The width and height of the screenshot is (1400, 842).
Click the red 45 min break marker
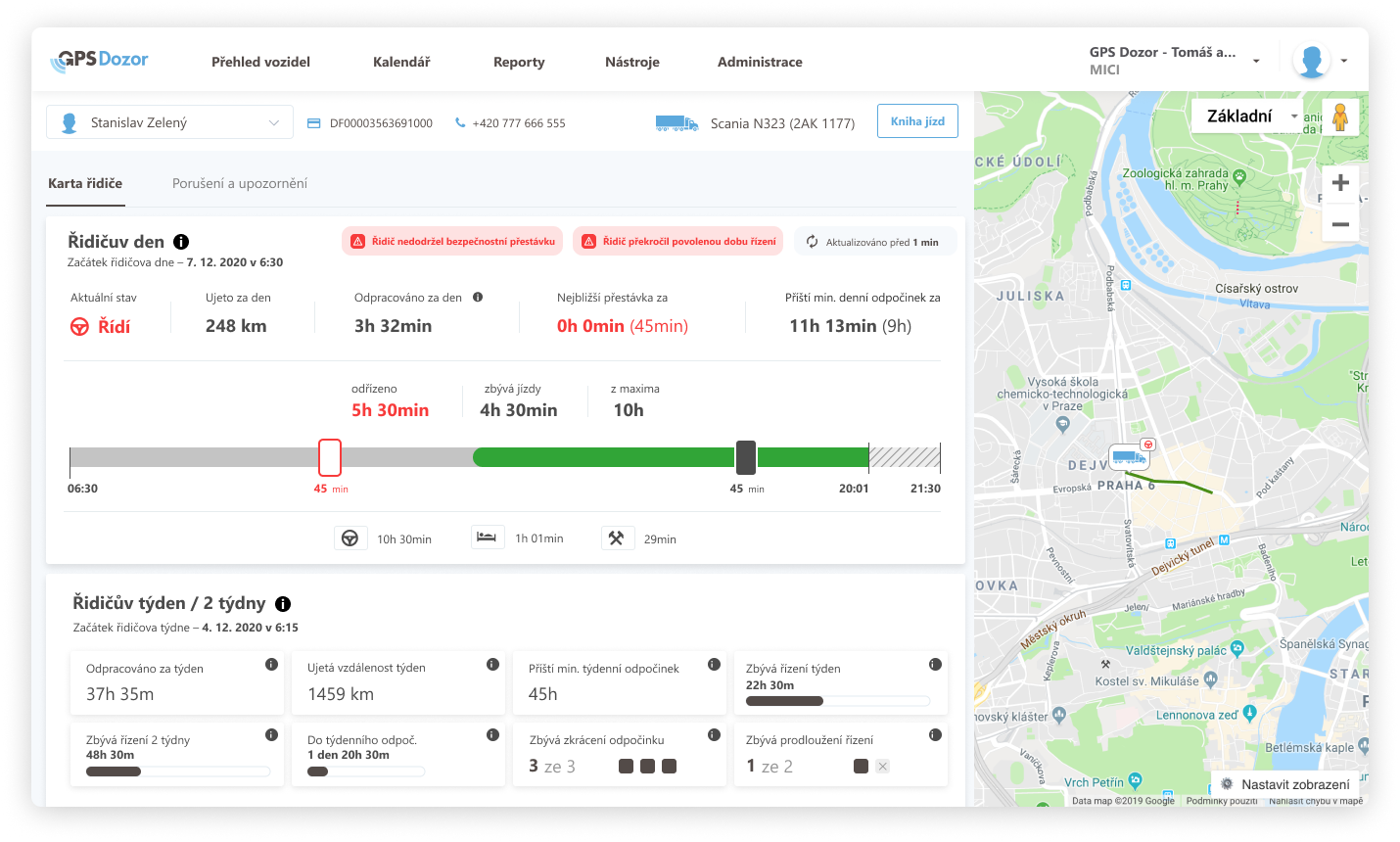point(330,457)
